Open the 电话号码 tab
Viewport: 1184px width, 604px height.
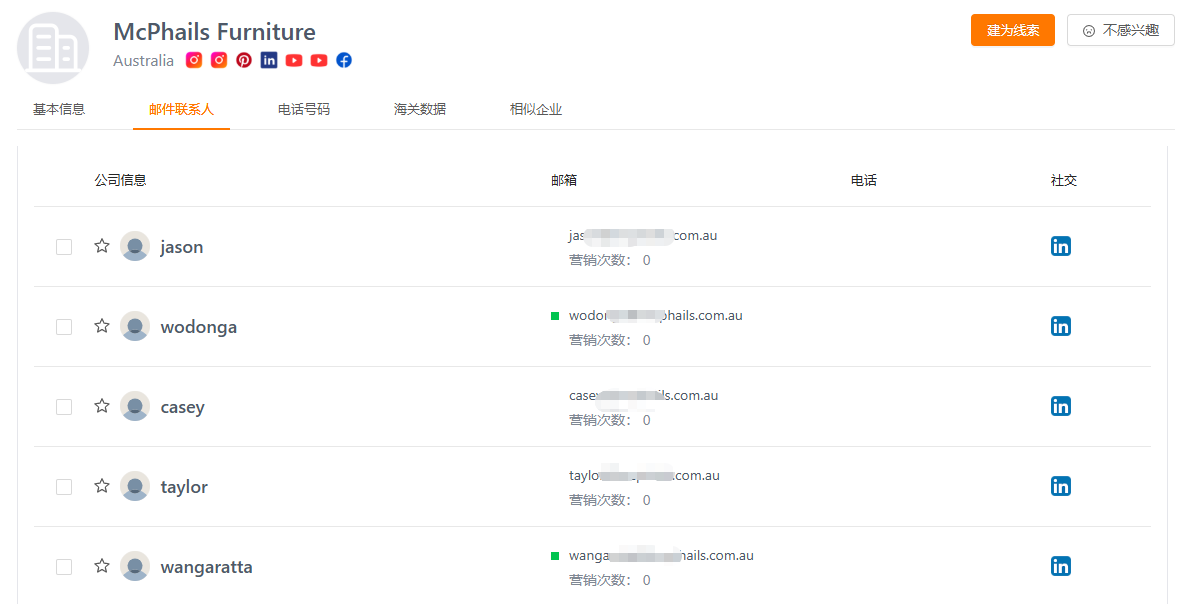pyautogui.click(x=304, y=109)
